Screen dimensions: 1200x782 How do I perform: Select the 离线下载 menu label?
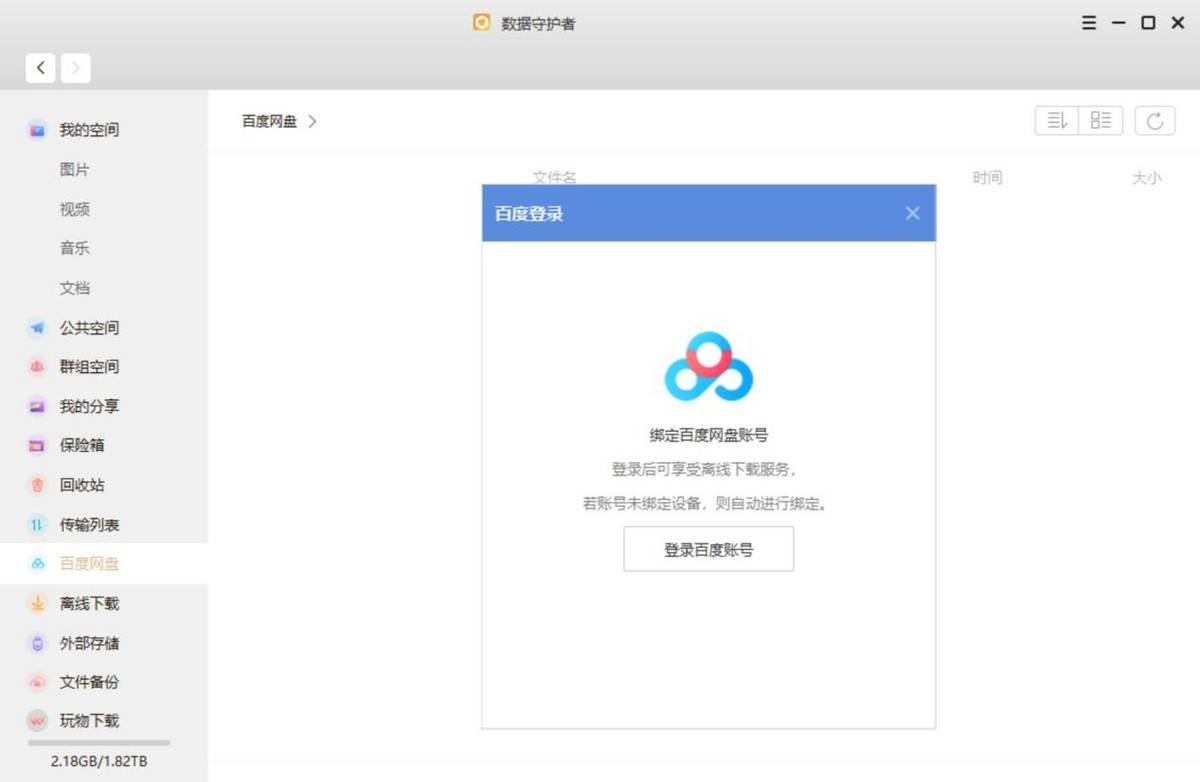click(89, 604)
